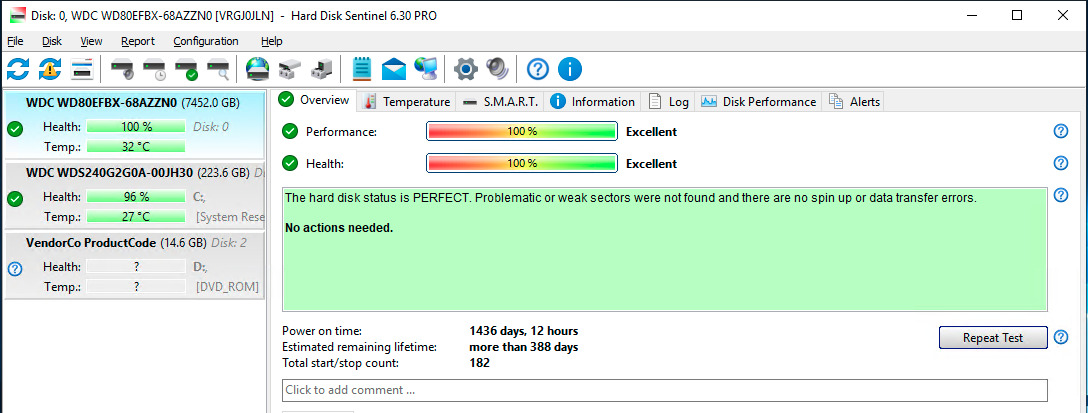Click the Health gradient bar in Overview
1088x413 pixels.
tap(521, 164)
